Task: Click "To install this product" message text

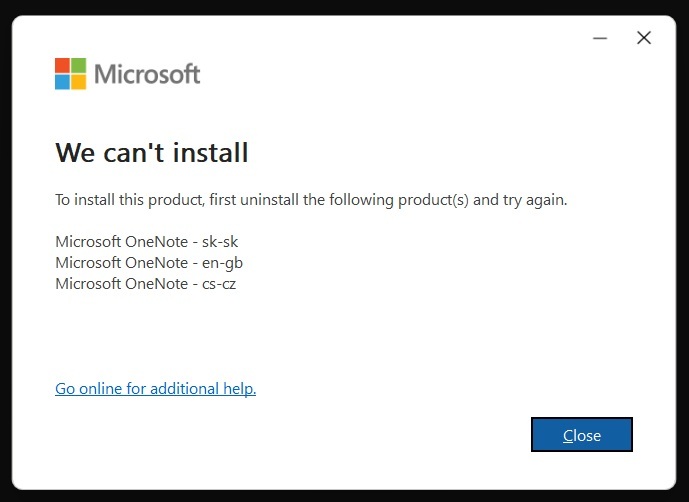Action: pos(128,200)
